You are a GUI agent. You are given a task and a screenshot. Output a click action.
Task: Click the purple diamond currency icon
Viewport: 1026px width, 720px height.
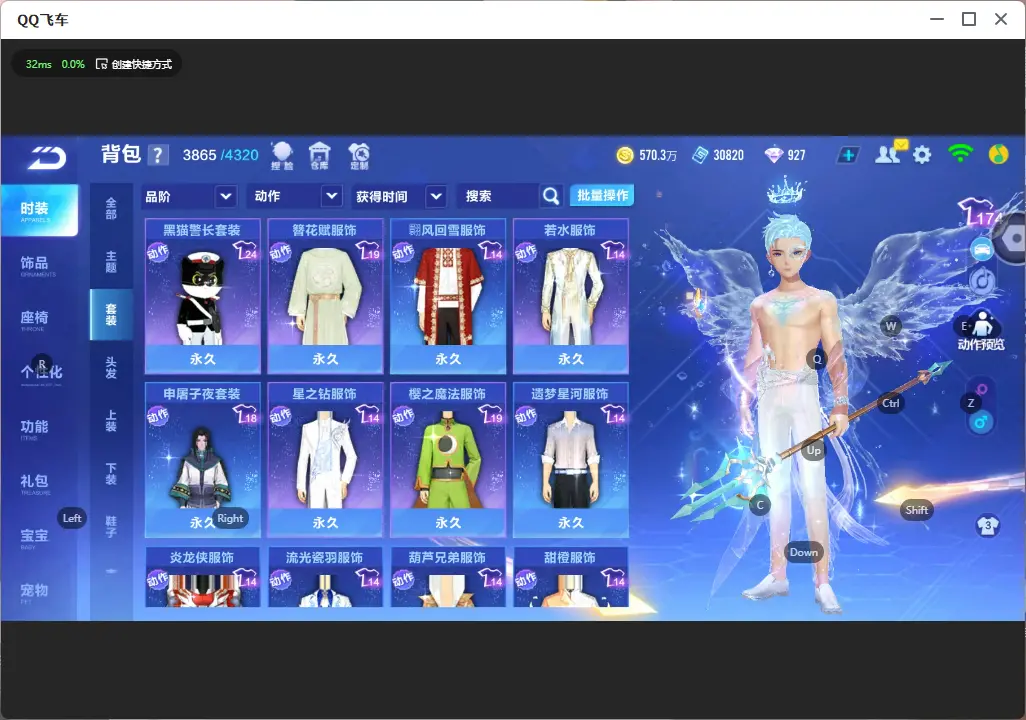coord(773,155)
